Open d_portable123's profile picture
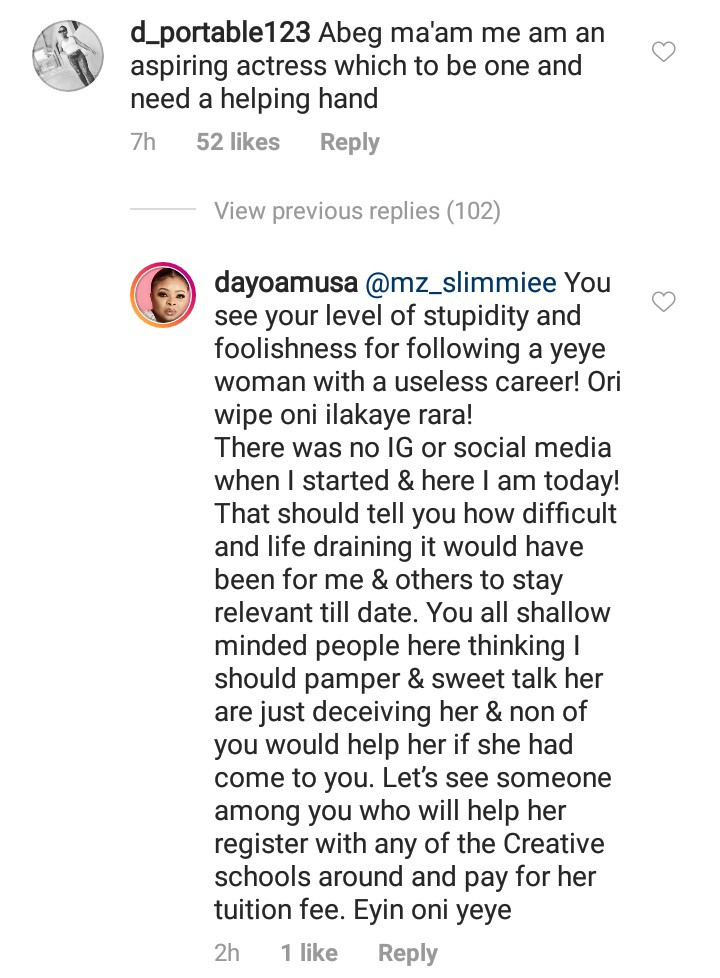This screenshot has width=720, height=978. 68,56
